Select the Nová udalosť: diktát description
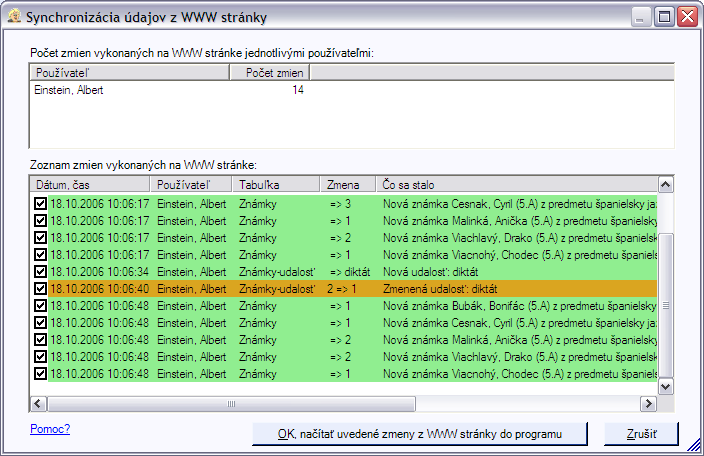 [430, 272]
